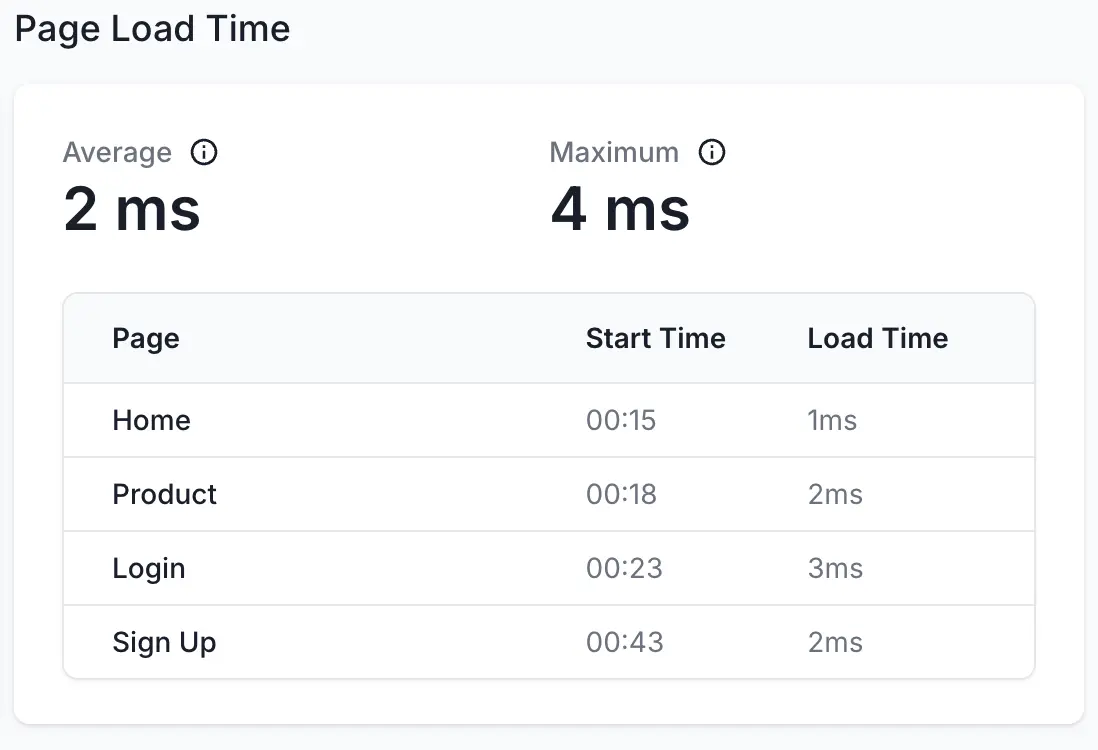Click the Maximum label
Viewport: 1098px width, 750px height.
(614, 152)
